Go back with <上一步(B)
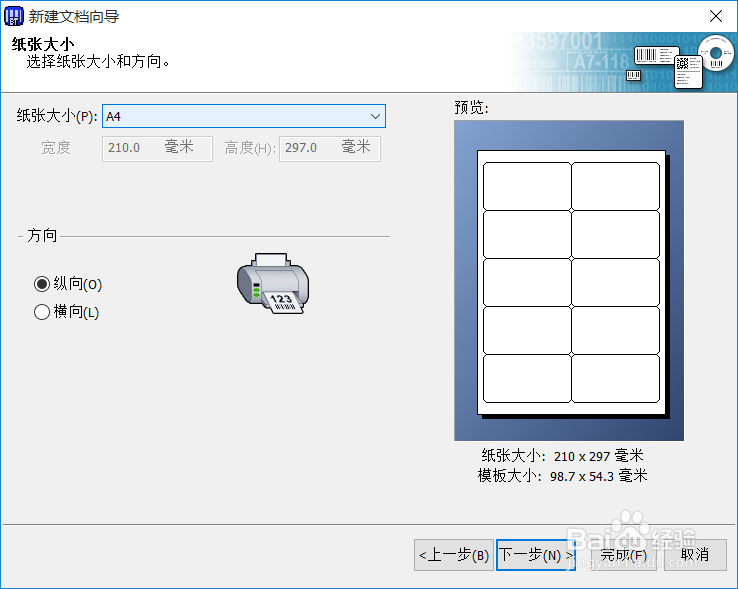The width and height of the screenshot is (738, 589). coord(454,555)
